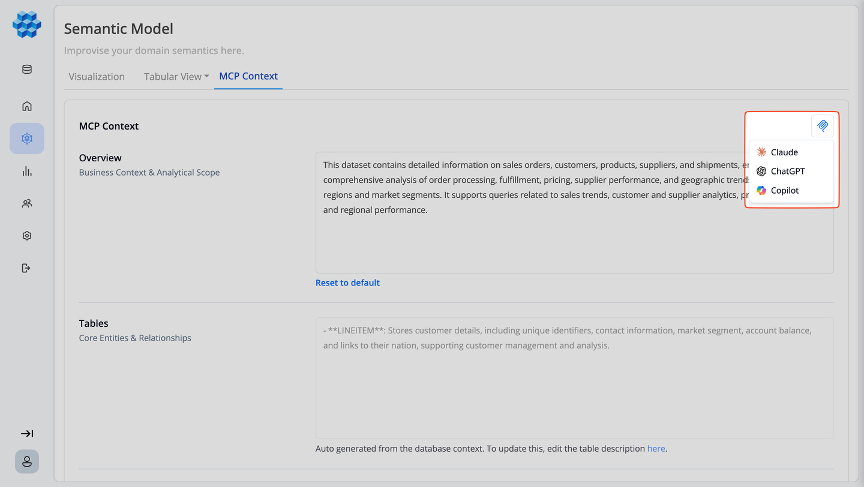Open the user profile avatar
864x488 pixels.
coord(27,461)
